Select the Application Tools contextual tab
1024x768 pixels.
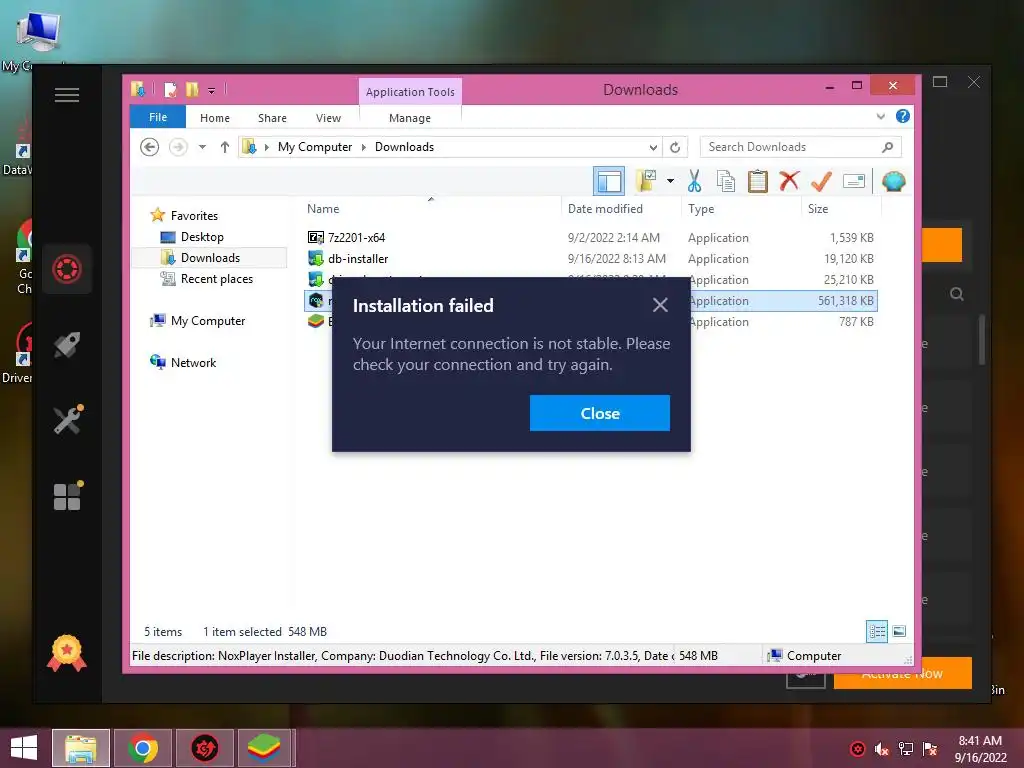coord(410,92)
